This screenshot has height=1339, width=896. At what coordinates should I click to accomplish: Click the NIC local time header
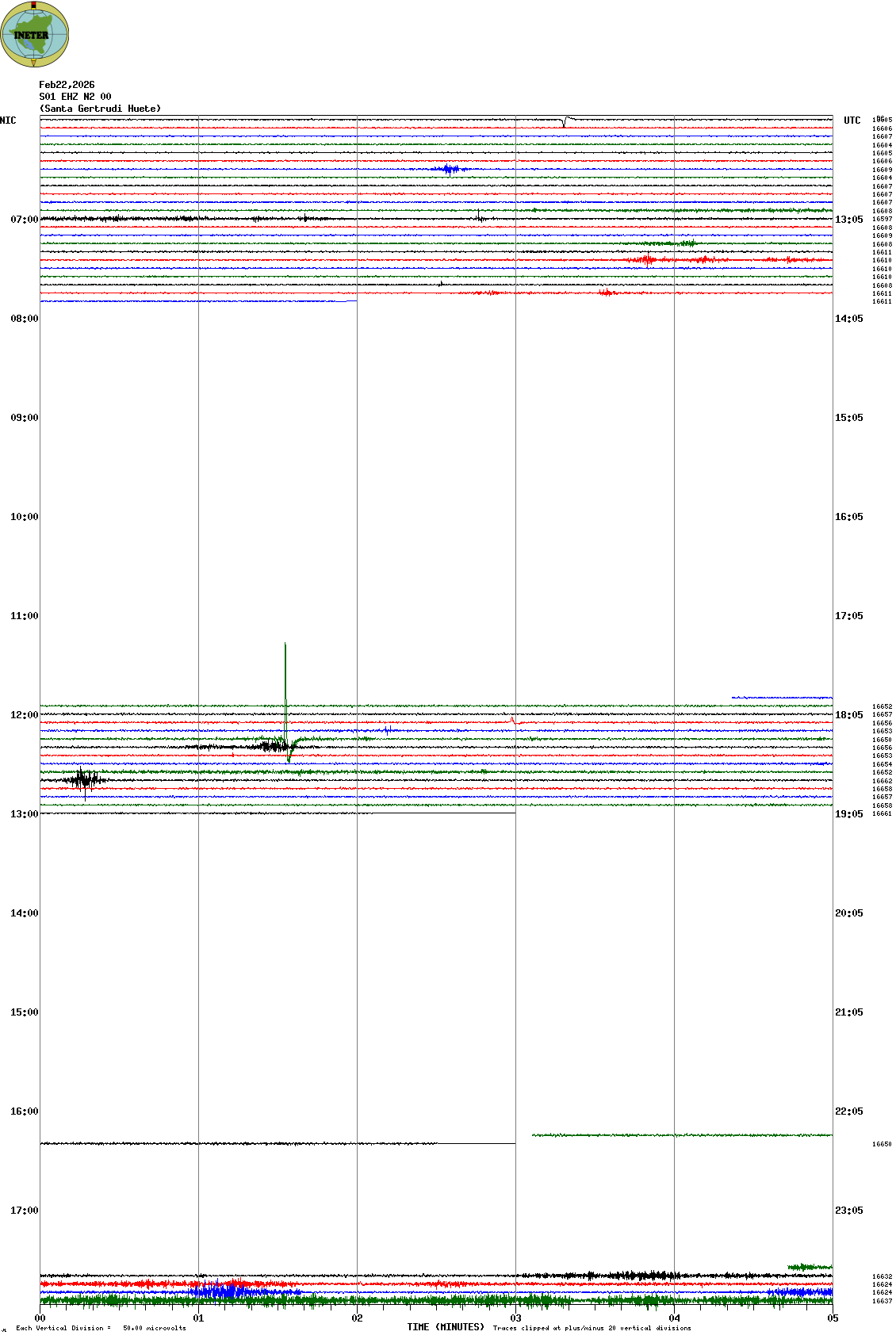(9, 121)
